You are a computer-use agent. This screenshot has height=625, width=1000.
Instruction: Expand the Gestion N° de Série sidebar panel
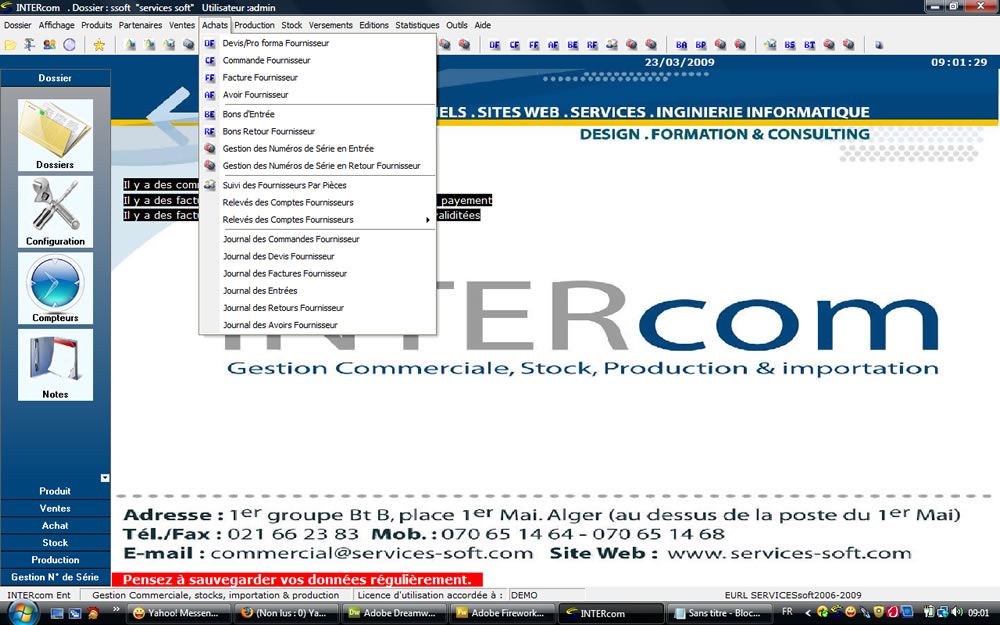point(55,577)
